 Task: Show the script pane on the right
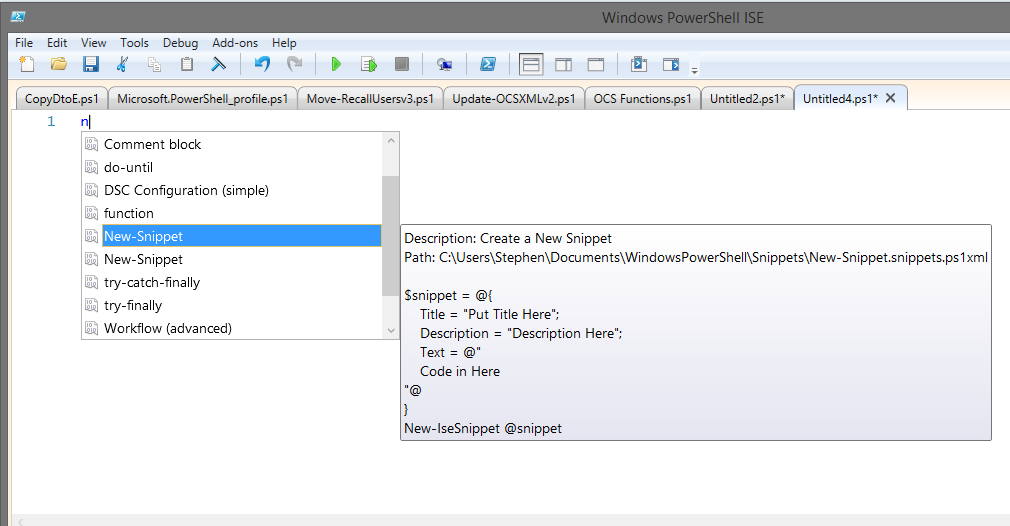tap(564, 64)
